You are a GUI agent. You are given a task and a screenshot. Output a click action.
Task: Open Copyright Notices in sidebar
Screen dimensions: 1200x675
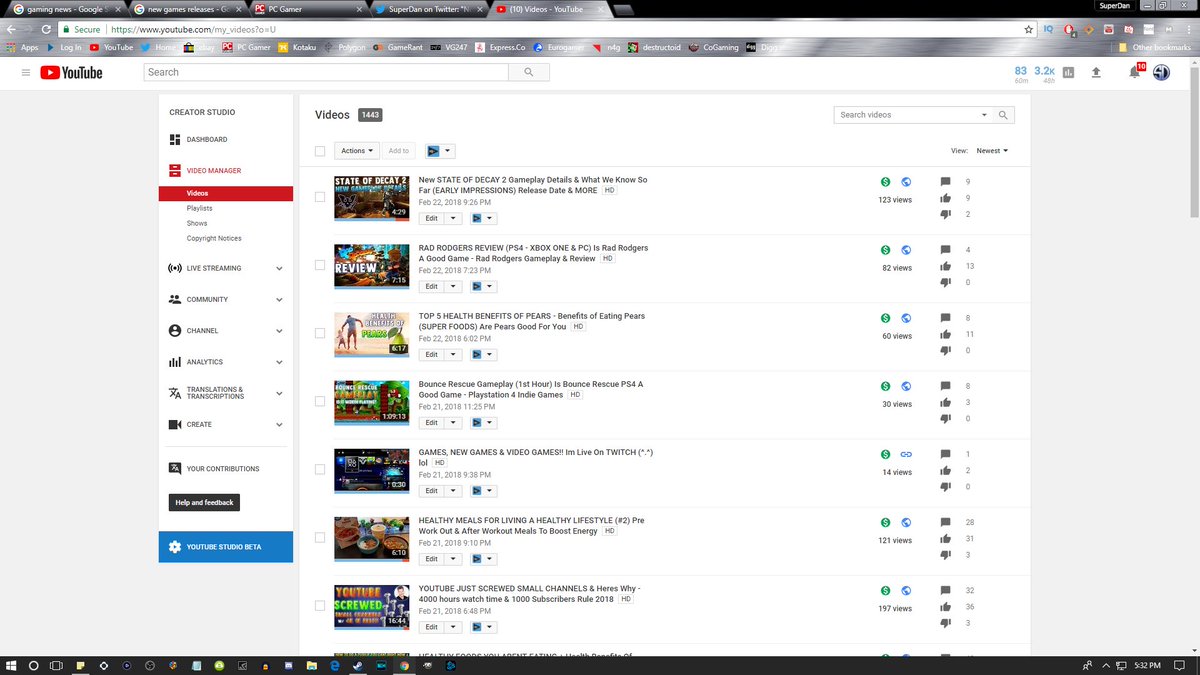click(214, 238)
